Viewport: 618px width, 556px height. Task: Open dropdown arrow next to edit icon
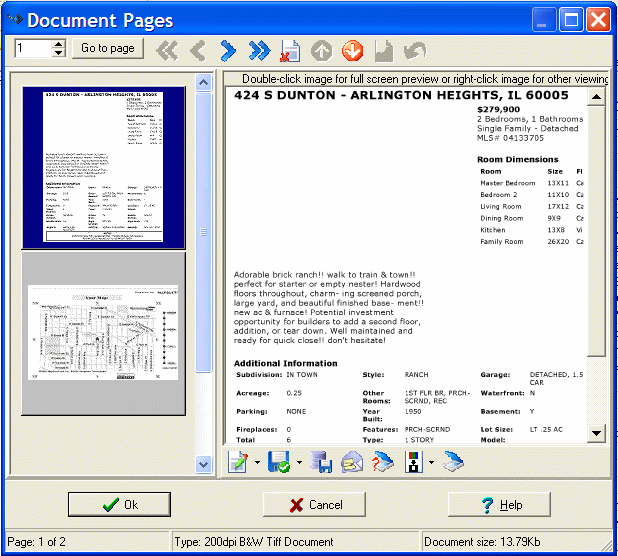pyautogui.click(x=257, y=462)
